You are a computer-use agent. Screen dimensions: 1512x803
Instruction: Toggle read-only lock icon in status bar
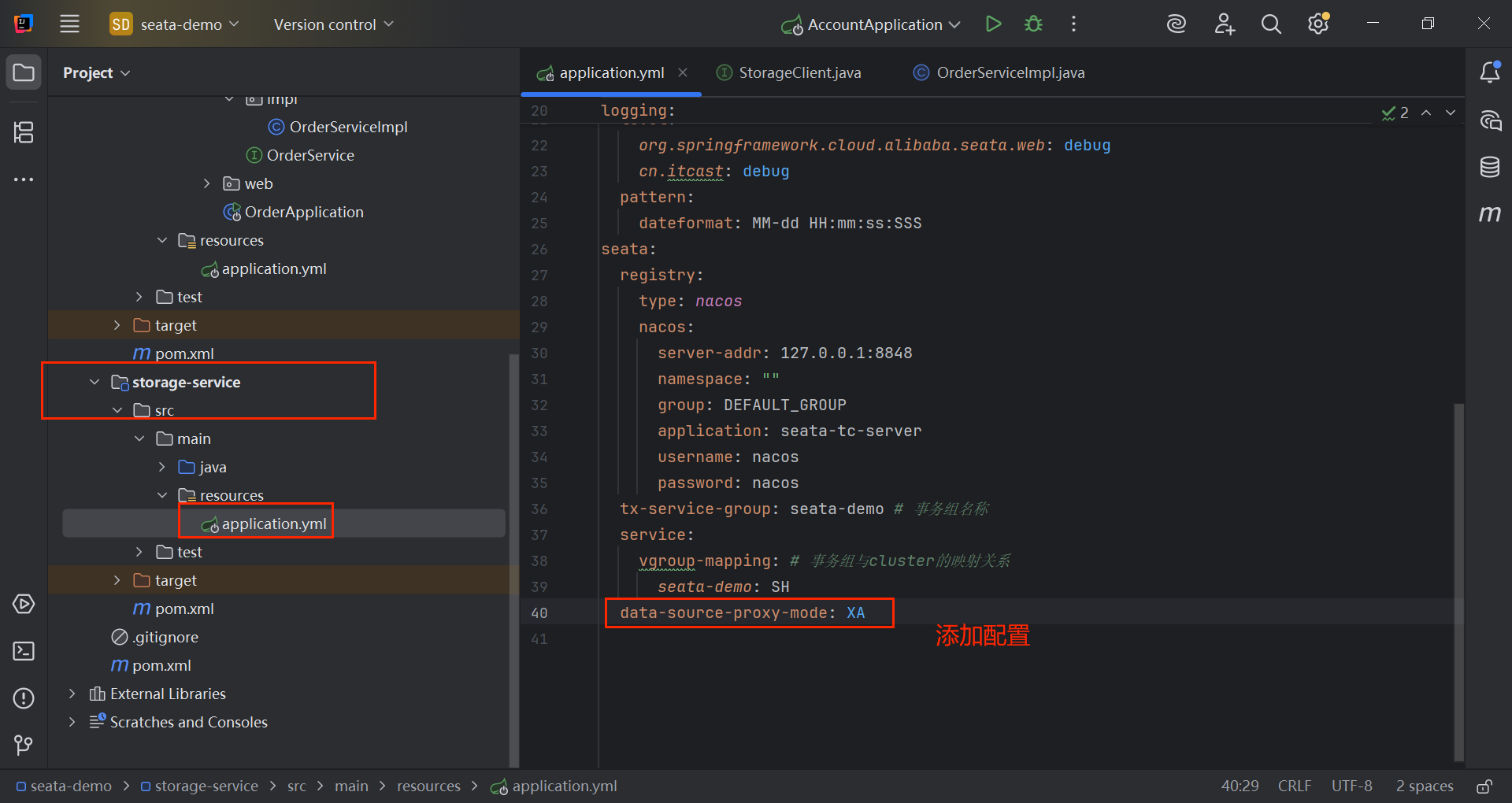tap(1484, 786)
